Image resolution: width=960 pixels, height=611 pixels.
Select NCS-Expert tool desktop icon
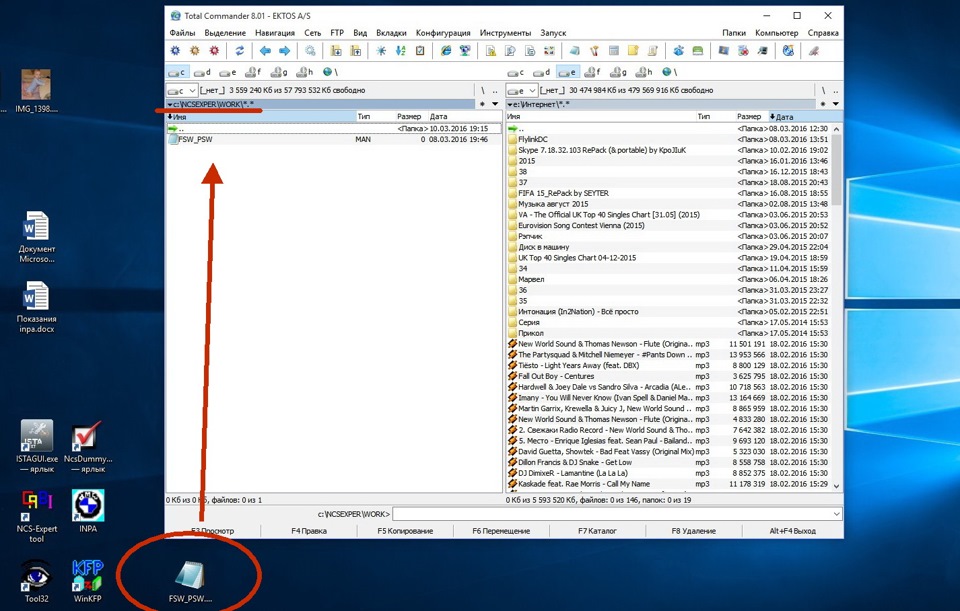(x=36, y=516)
